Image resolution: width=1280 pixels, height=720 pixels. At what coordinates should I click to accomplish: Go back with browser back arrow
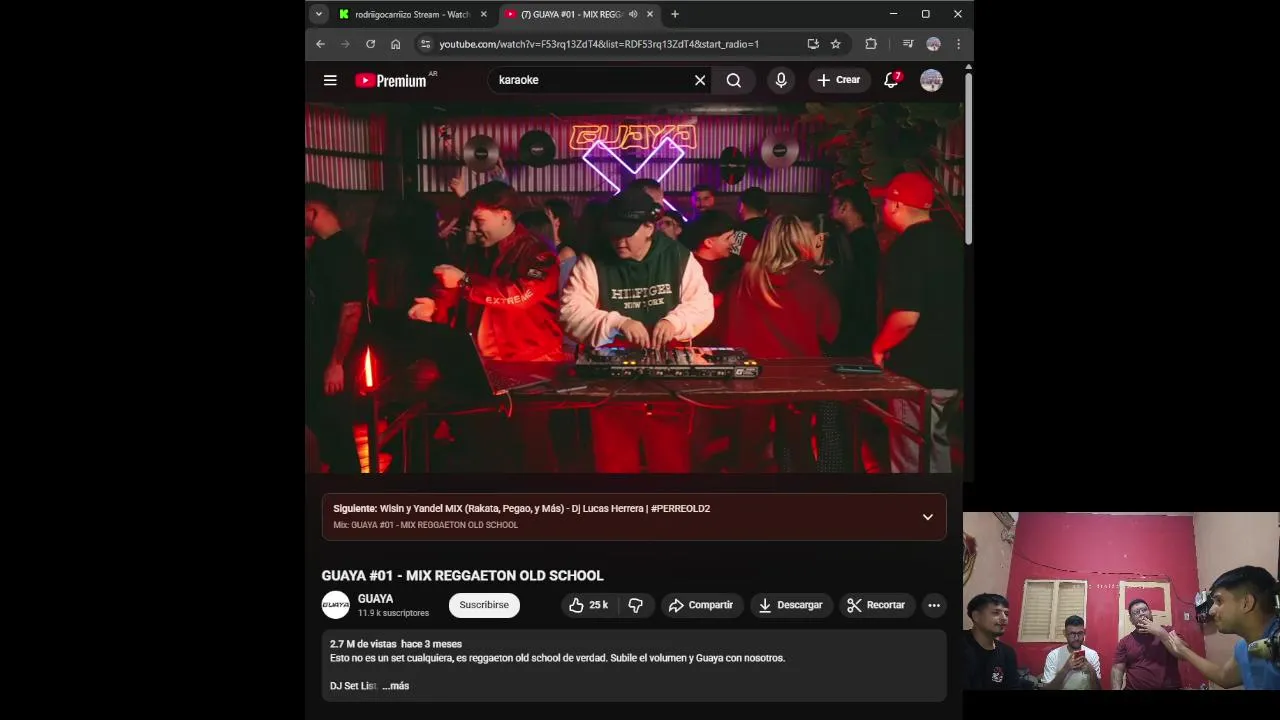pos(320,44)
